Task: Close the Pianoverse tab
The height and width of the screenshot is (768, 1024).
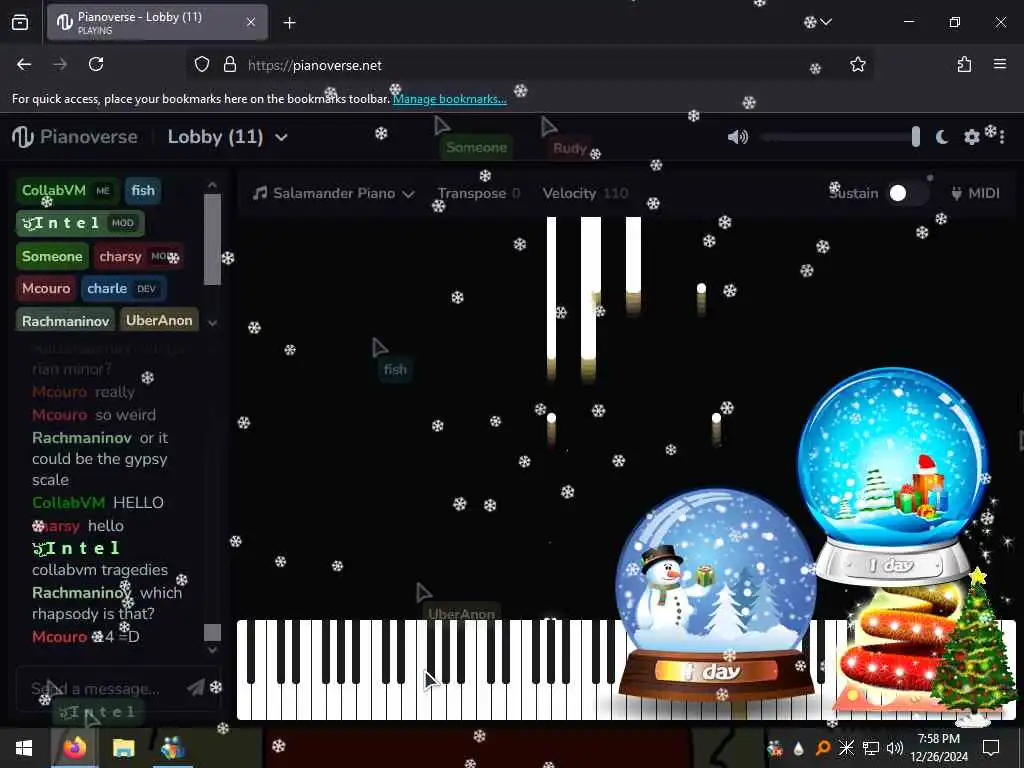Action: (251, 22)
